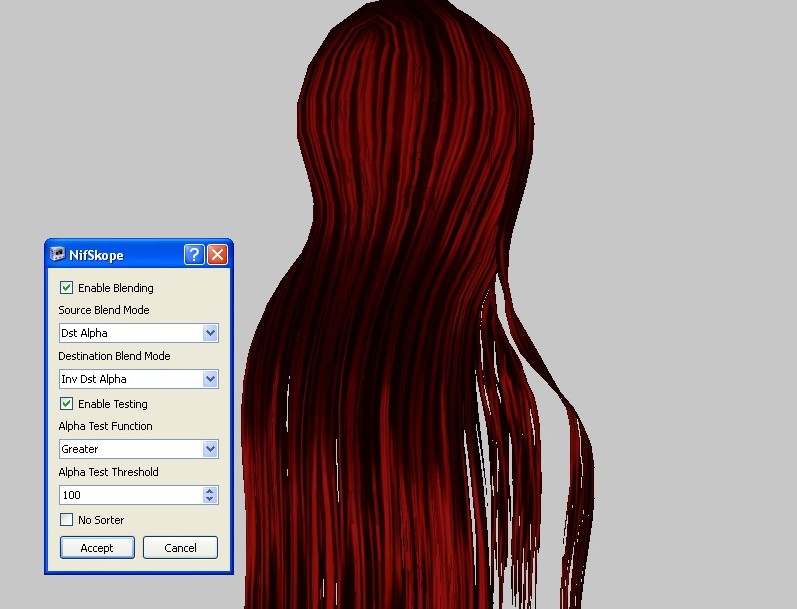Toggle the Enable Blending checkbox
Image resolution: width=797 pixels, height=609 pixels.
66,288
